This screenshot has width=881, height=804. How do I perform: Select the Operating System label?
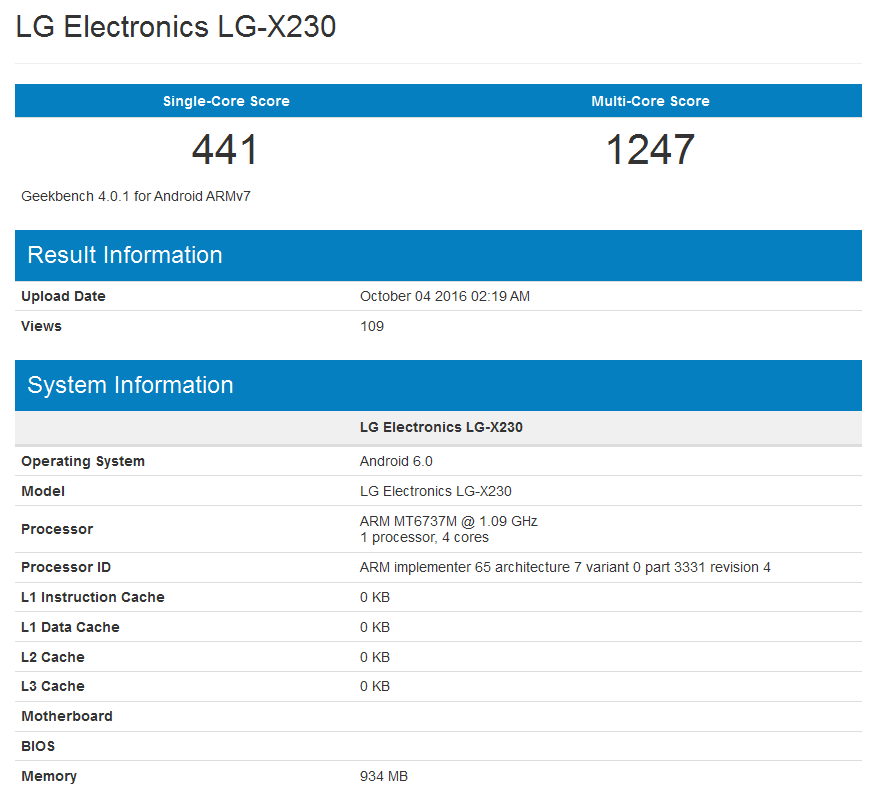[x=83, y=461]
